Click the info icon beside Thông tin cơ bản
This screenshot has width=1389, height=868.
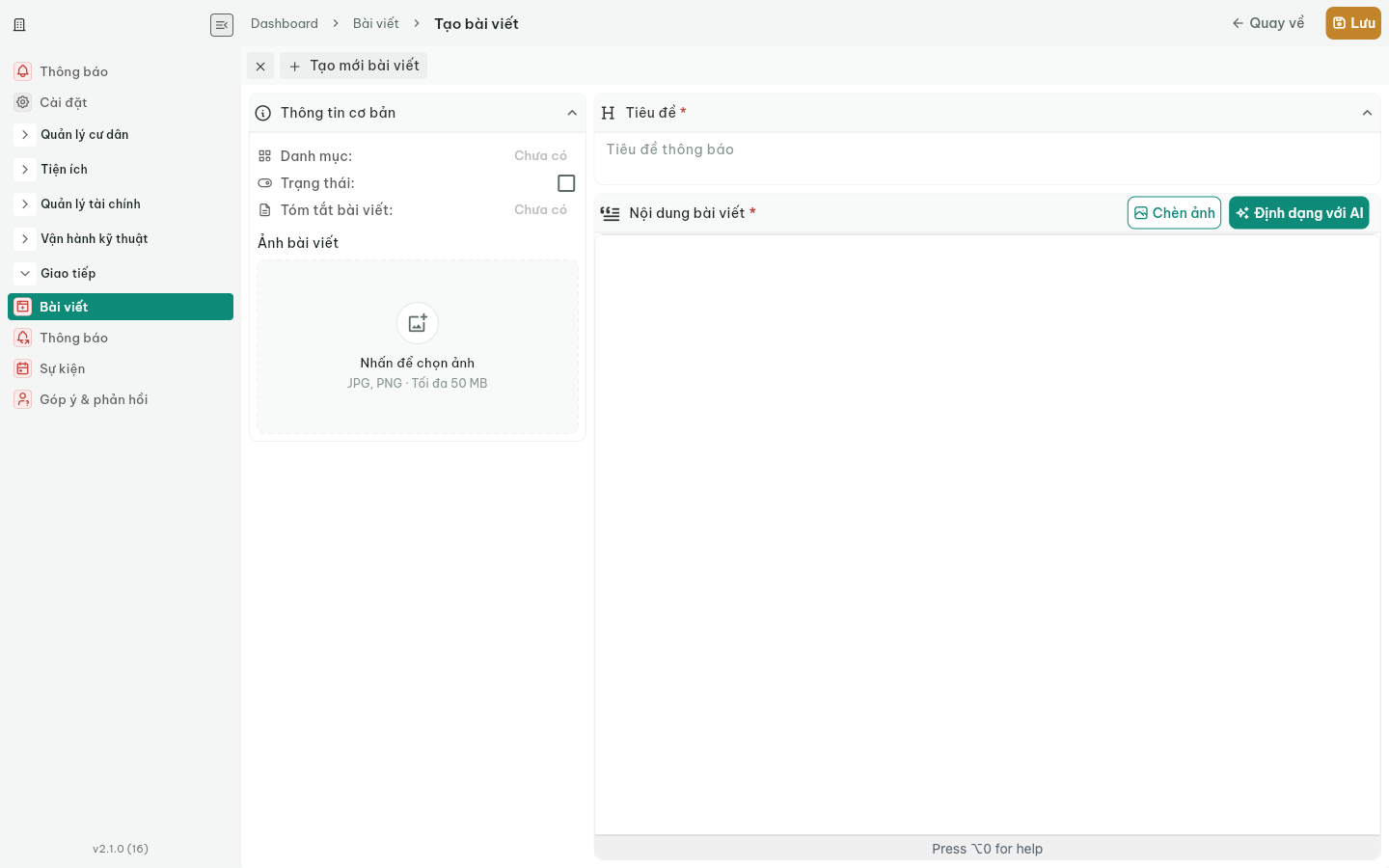[x=263, y=113]
